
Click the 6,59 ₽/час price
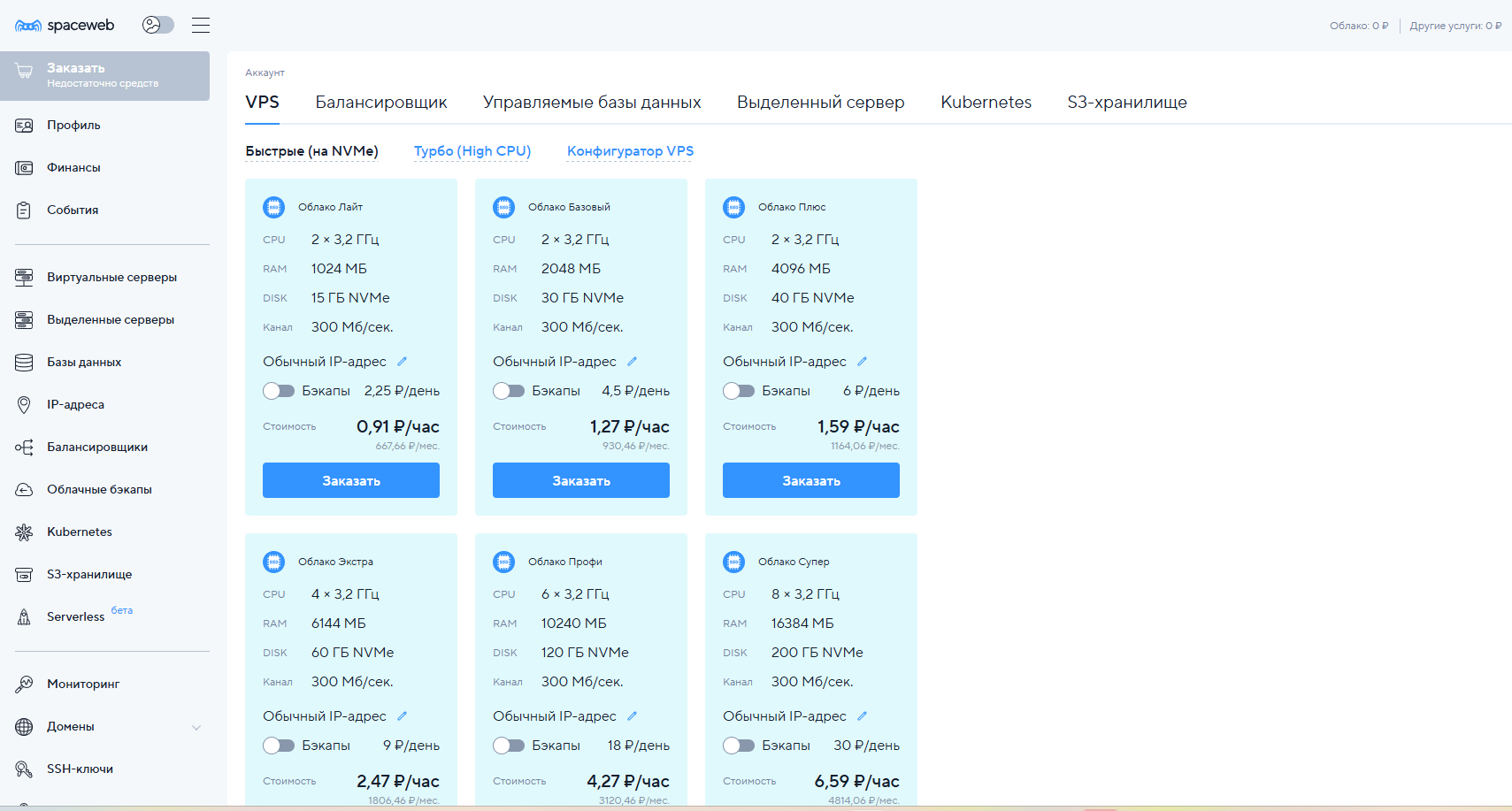click(x=857, y=781)
